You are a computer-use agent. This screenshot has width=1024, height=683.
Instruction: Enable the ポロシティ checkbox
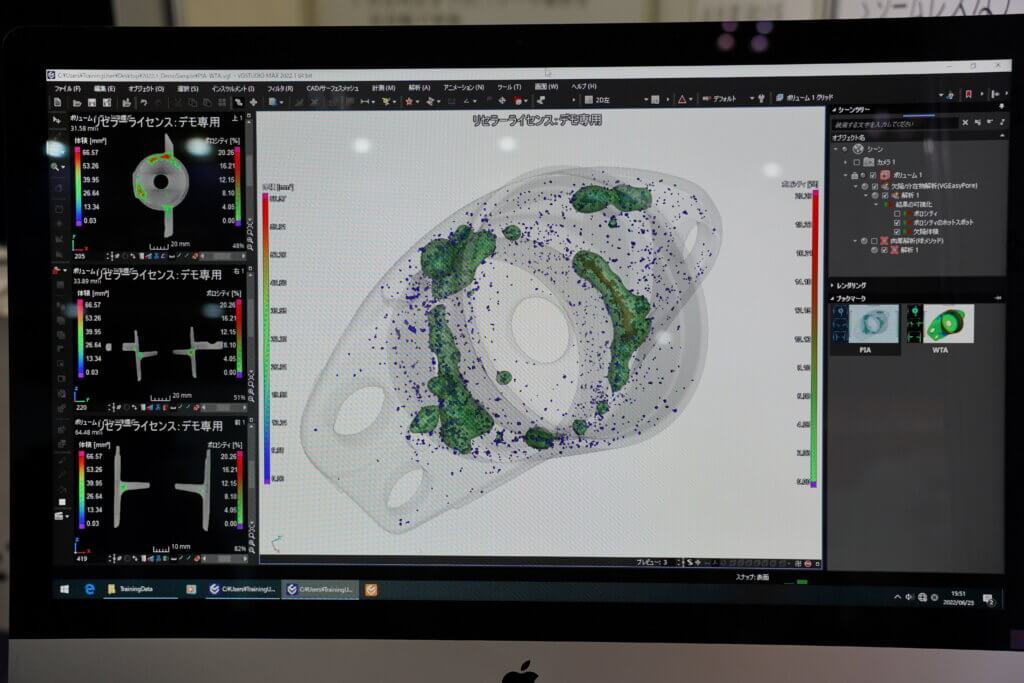(x=897, y=214)
